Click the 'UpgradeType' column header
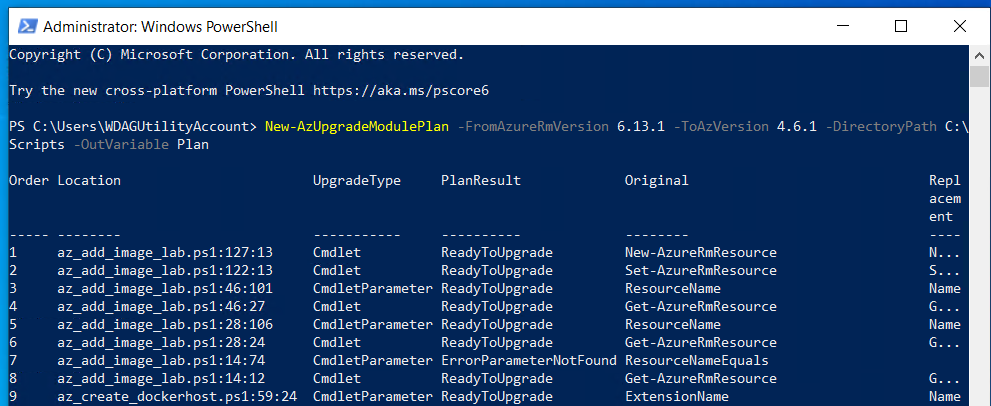The height and width of the screenshot is (406, 991). (x=356, y=181)
